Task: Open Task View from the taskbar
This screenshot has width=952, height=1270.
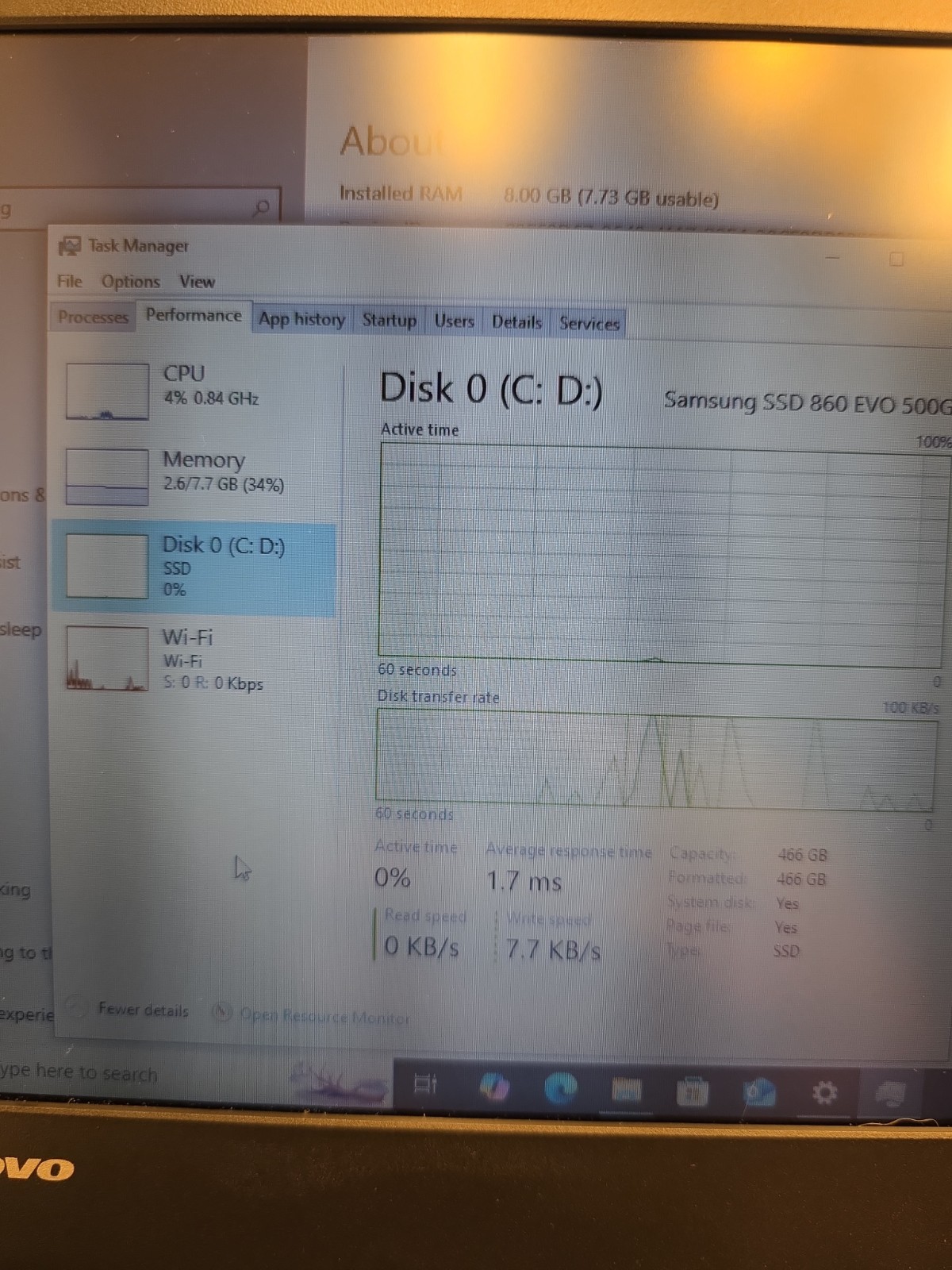Action: [x=425, y=1083]
